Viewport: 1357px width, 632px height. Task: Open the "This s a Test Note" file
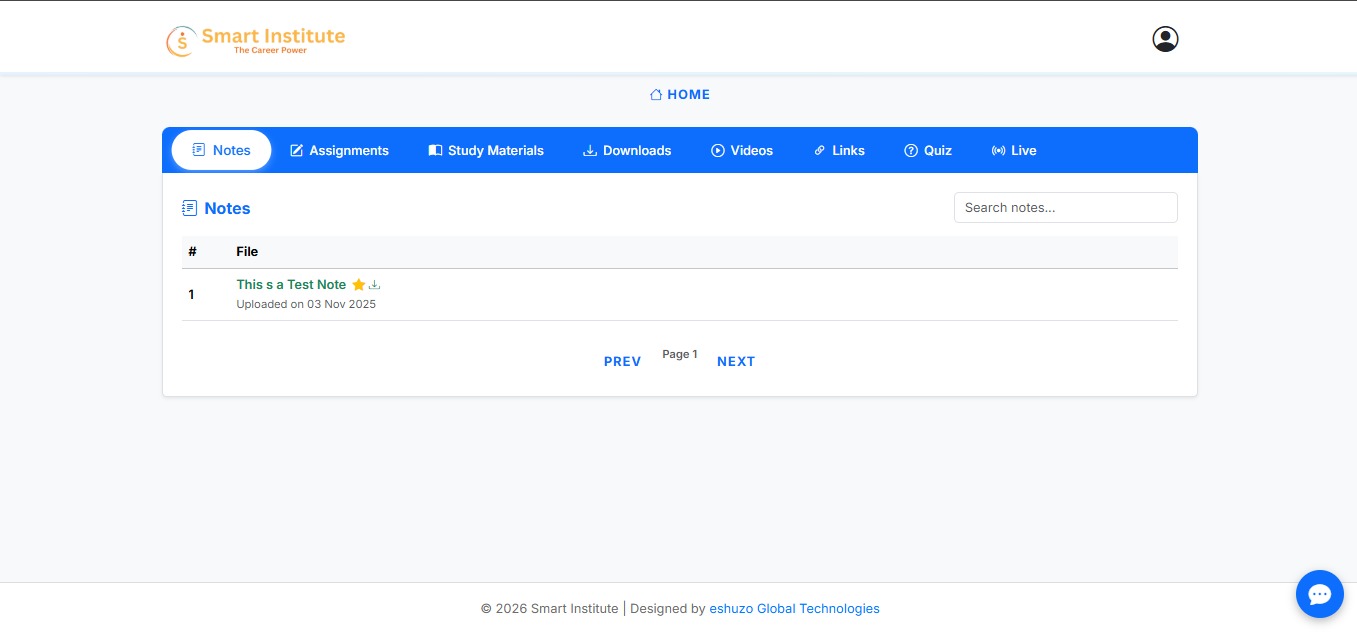click(x=291, y=285)
